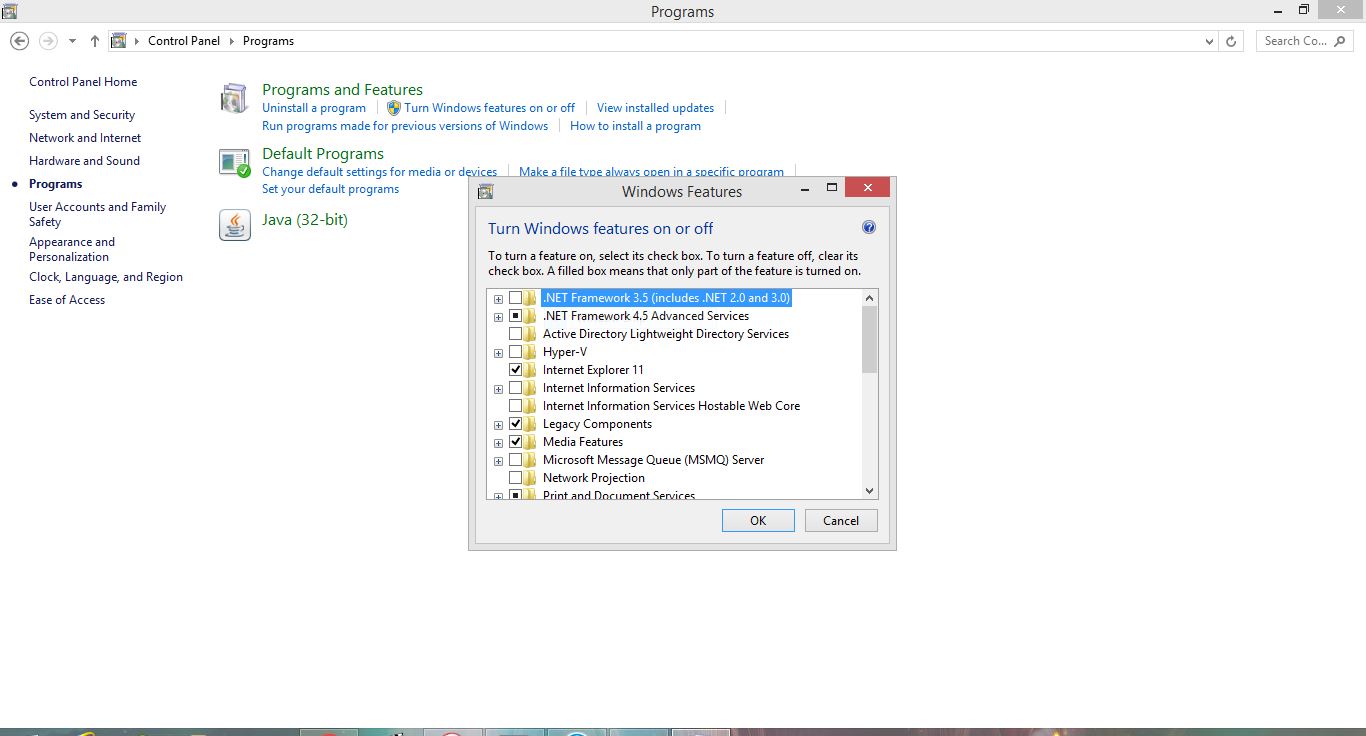1366x736 pixels.
Task: Click the folder icon beside Hyper-V
Action: click(530, 352)
